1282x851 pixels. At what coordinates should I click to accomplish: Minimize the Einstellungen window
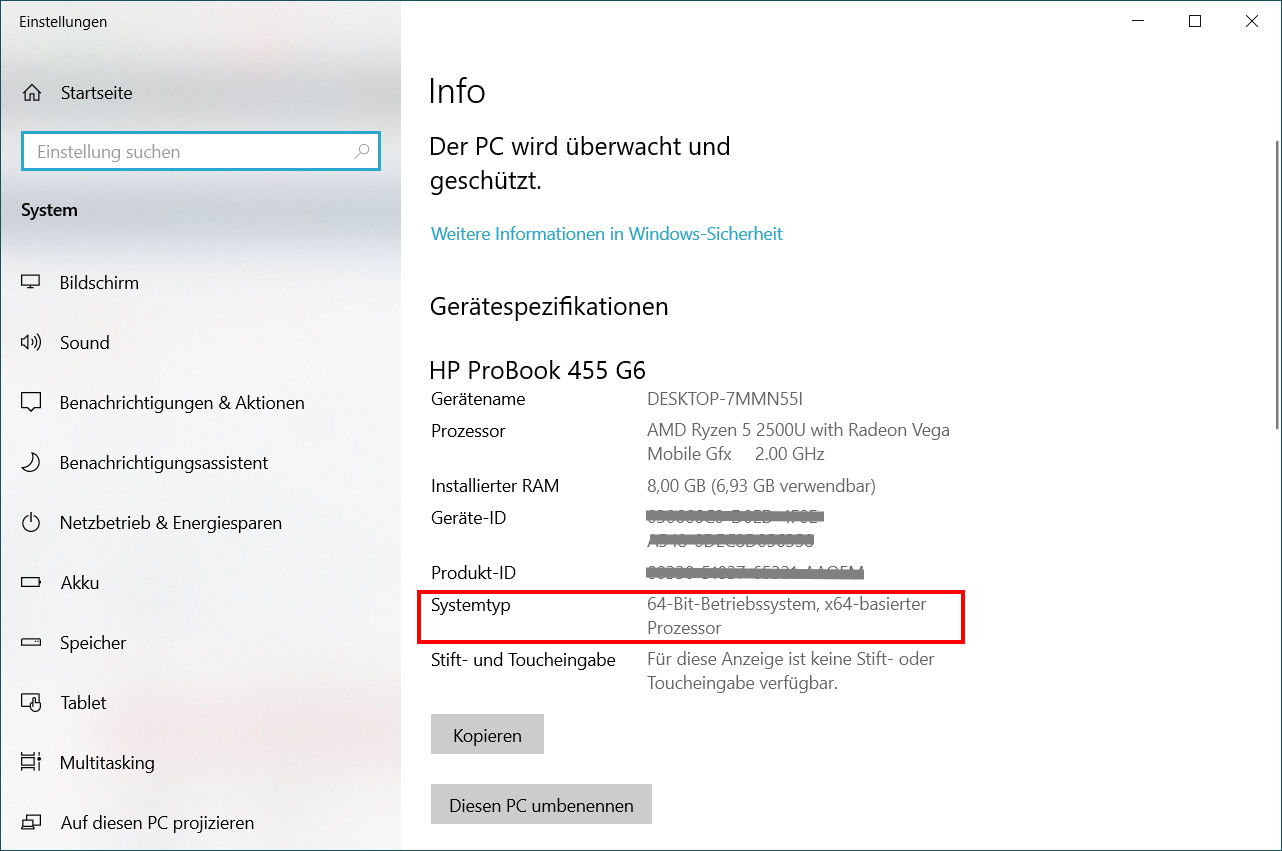click(1137, 21)
